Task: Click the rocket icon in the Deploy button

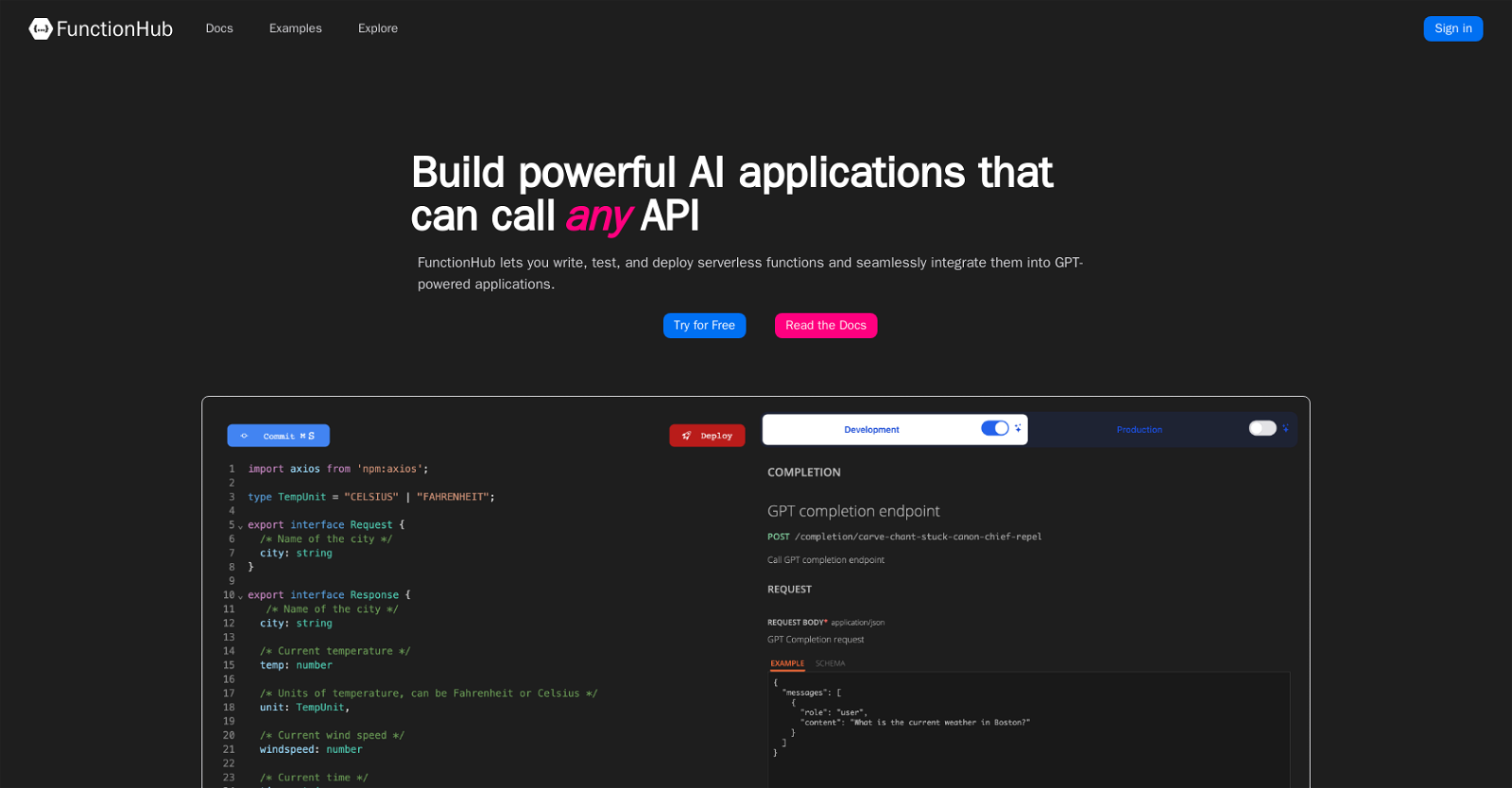Action: point(686,436)
